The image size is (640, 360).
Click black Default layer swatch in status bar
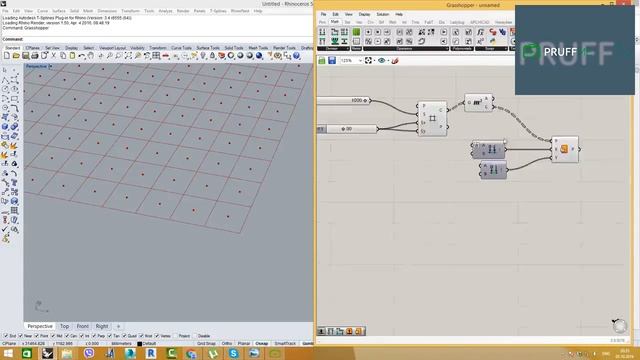pyautogui.click(x=139, y=344)
